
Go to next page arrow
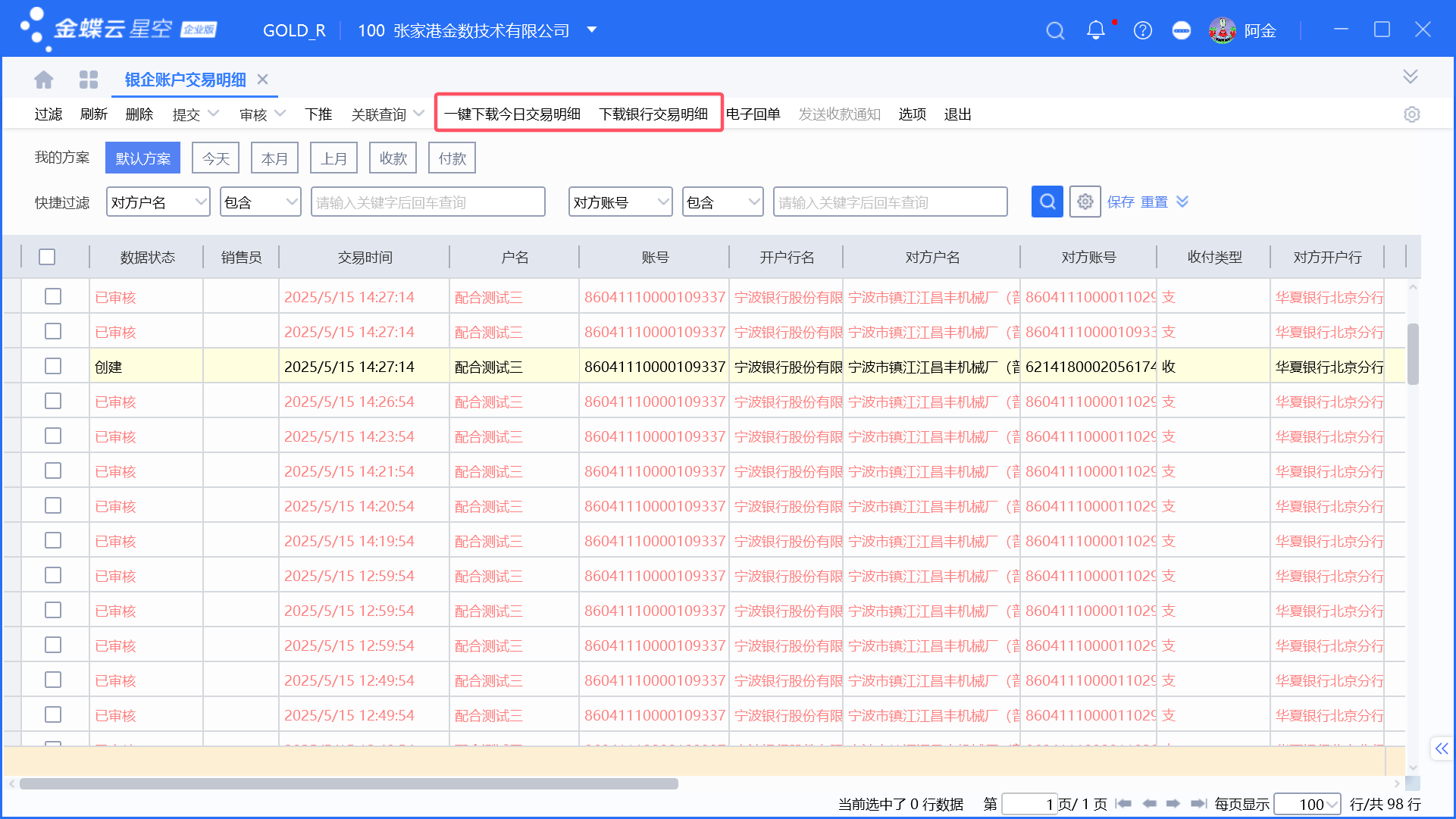(x=1173, y=804)
